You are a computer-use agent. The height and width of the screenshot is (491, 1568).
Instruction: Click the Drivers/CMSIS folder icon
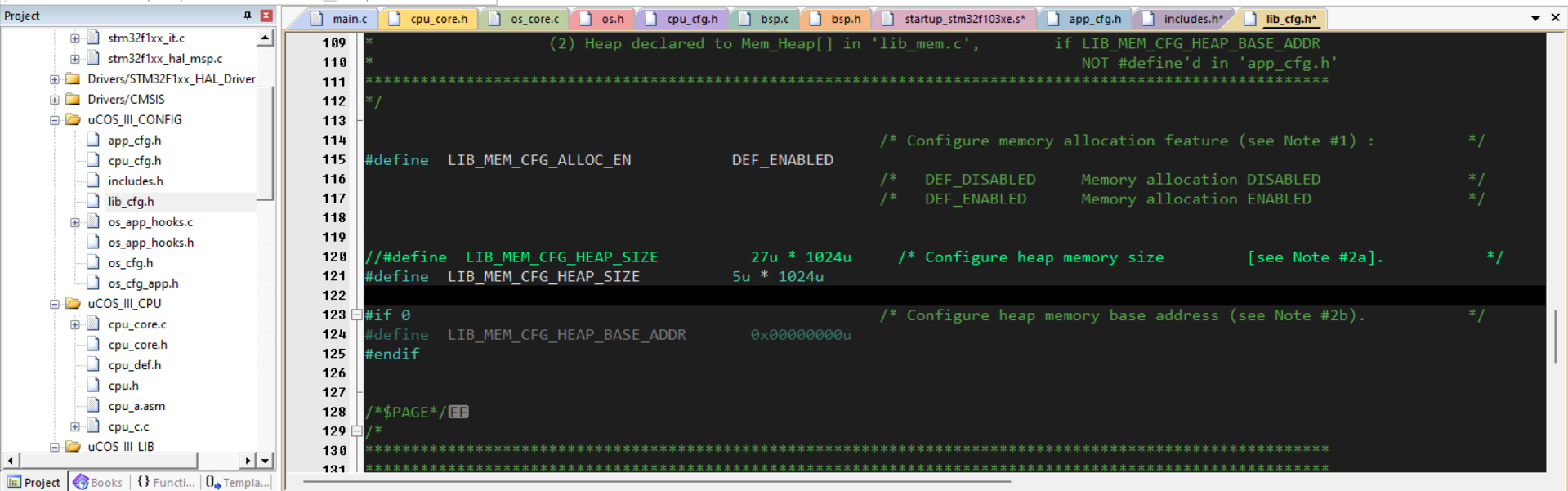(73, 100)
